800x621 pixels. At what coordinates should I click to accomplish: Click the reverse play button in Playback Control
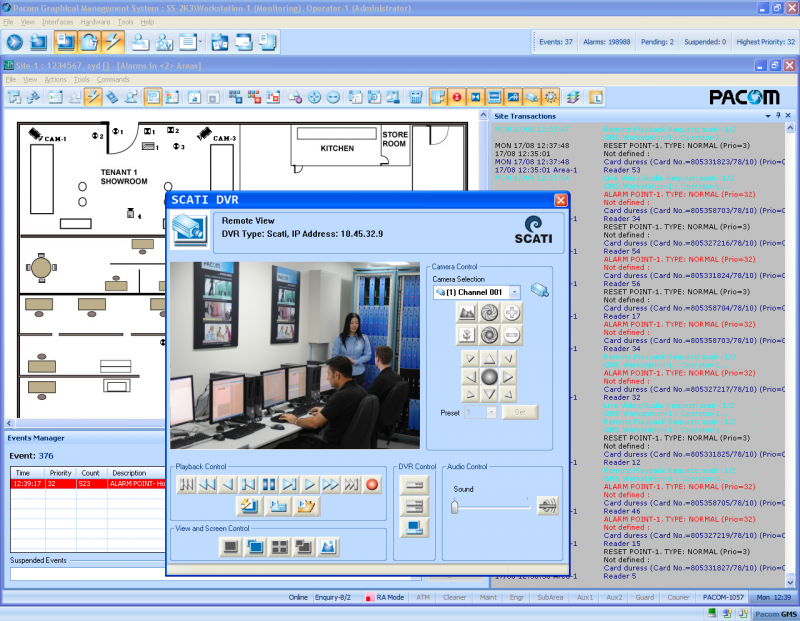[228, 484]
